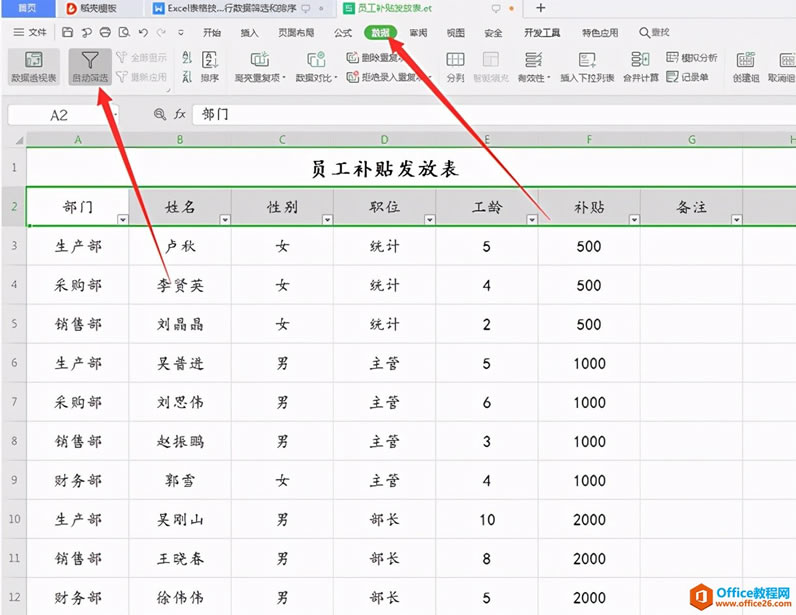This screenshot has width=796, height=615.
Task: Open the 工龄 column filter dropdown
Action: click(532, 219)
